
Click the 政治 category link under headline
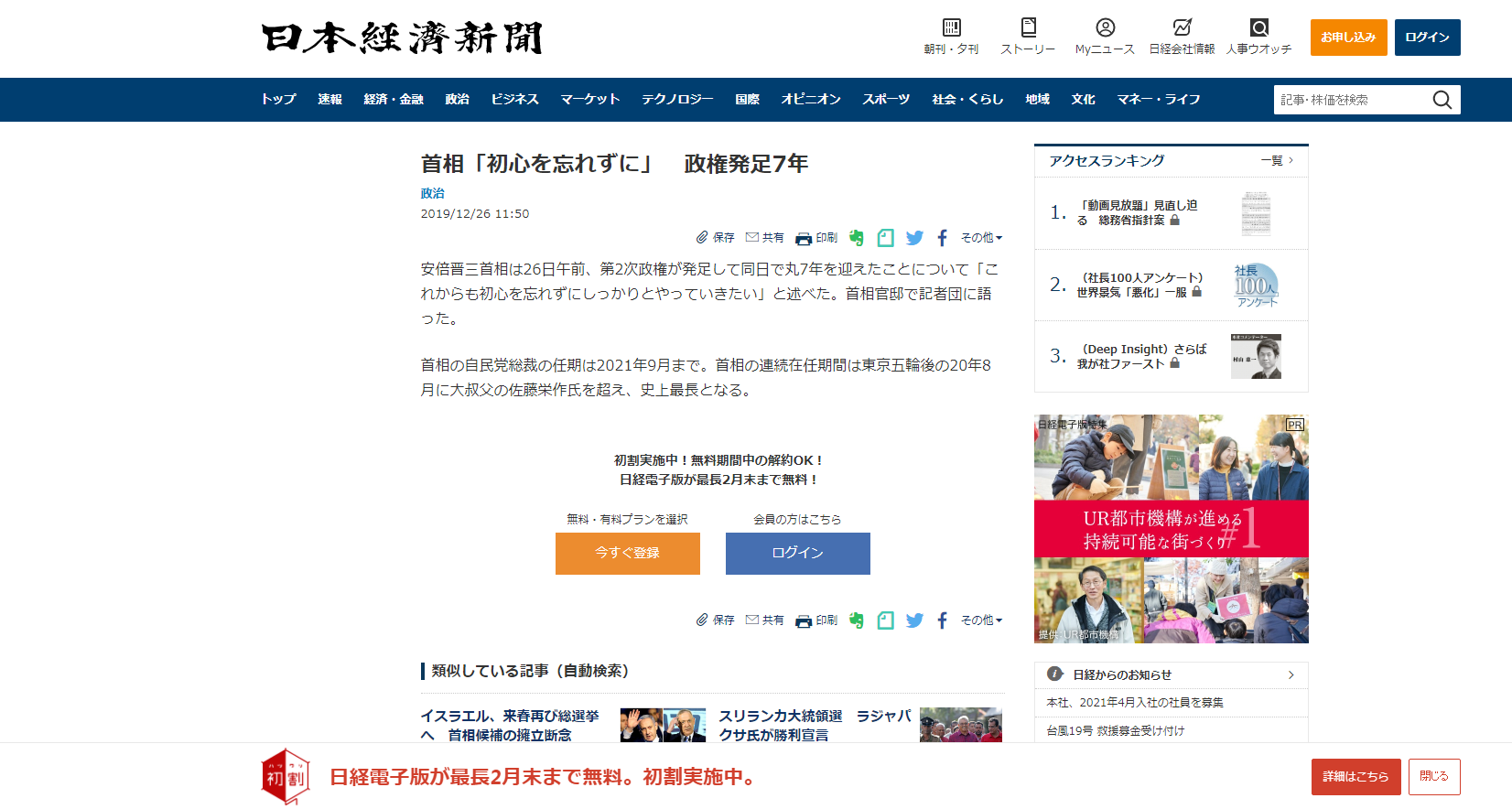pyautogui.click(x=432, y=193)
